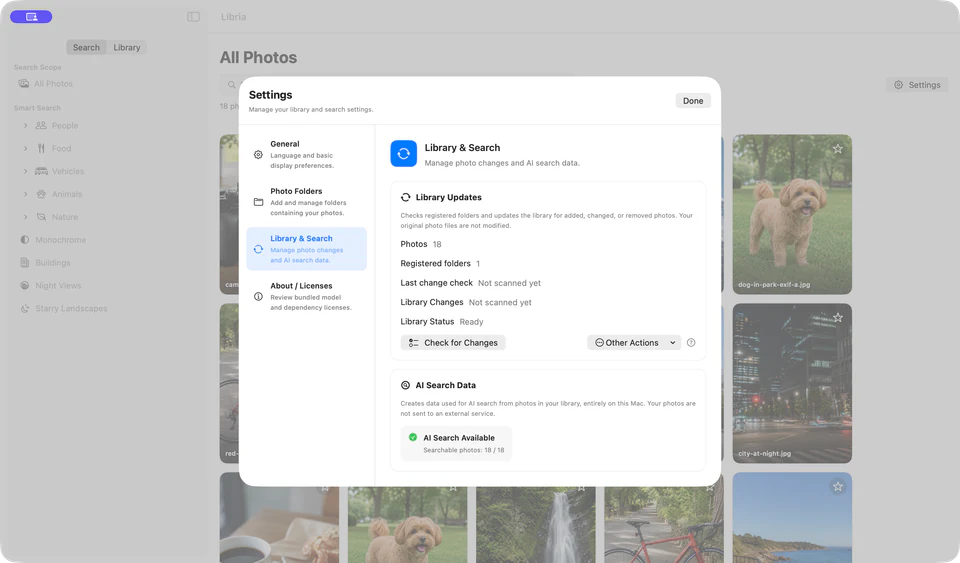Click the blue Library & Search header icon

click(x=403, y=154)
